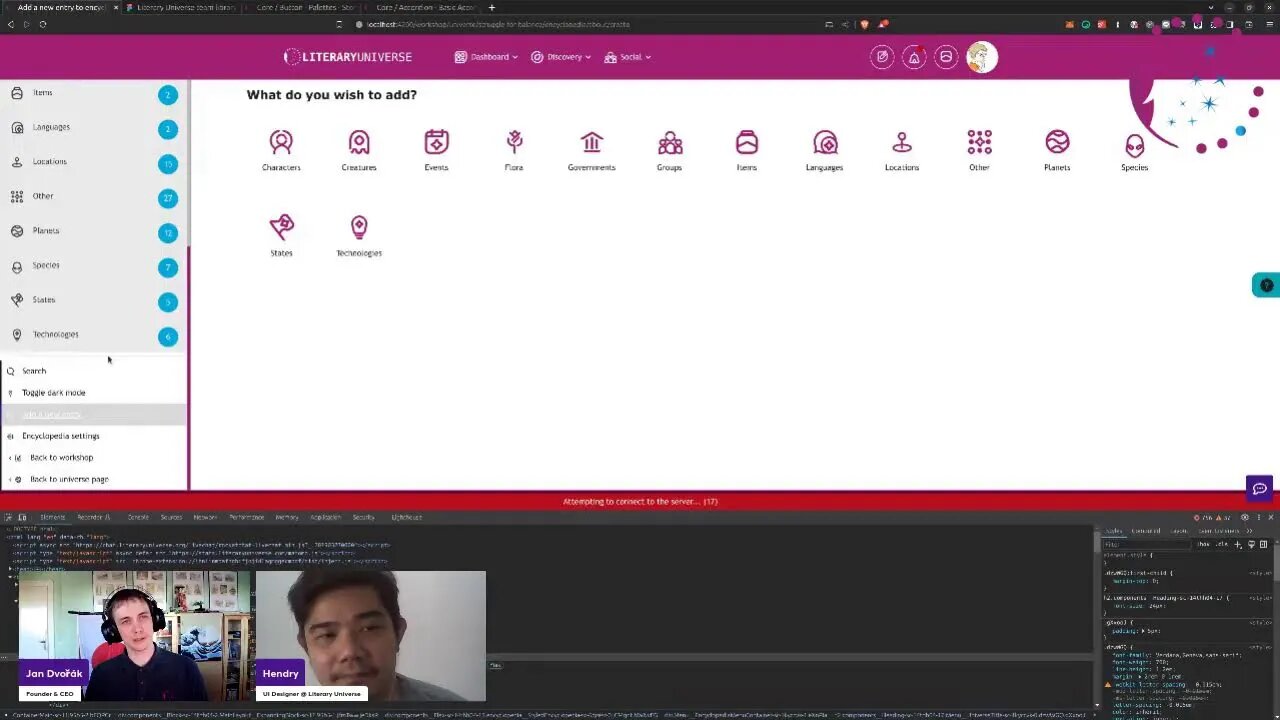Choose Events entry type icon
The image size is (1280, 720).
tap(436, 142)
